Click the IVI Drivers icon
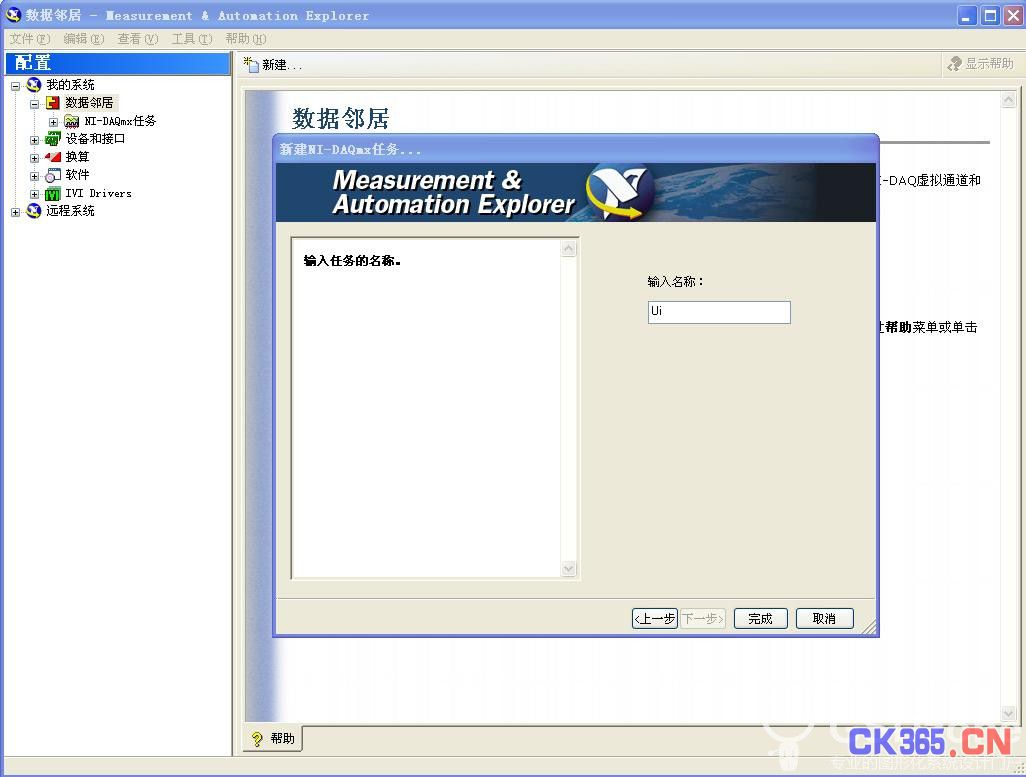 tap(52, 193)
